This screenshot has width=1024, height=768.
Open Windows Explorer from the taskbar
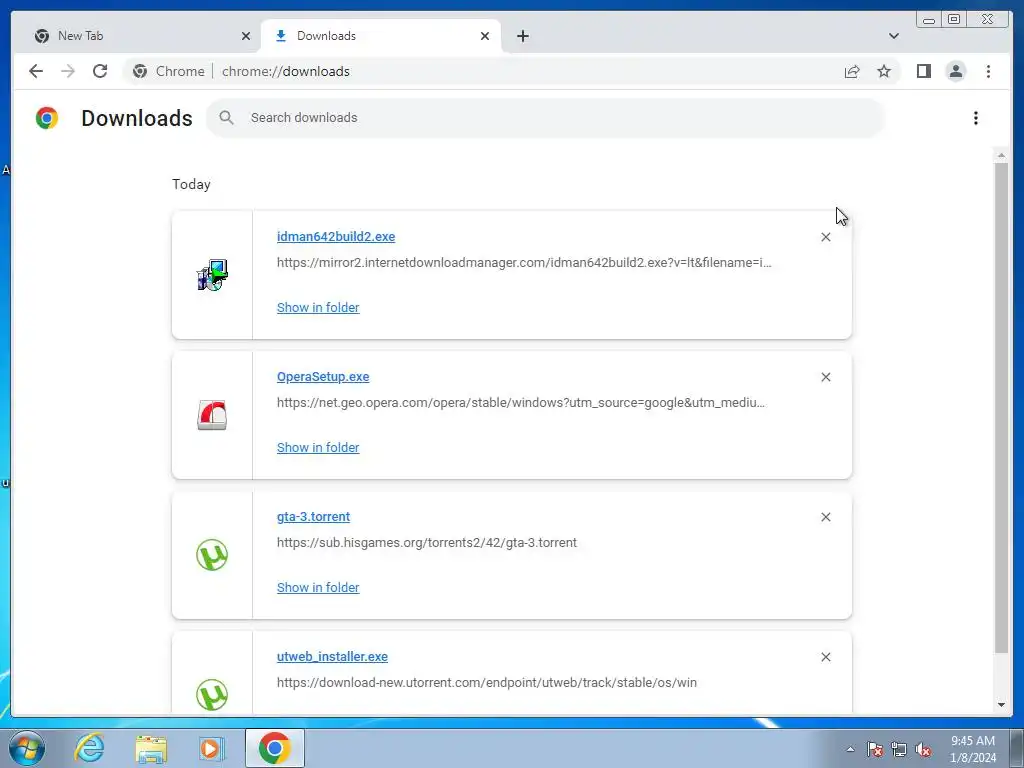151,748
